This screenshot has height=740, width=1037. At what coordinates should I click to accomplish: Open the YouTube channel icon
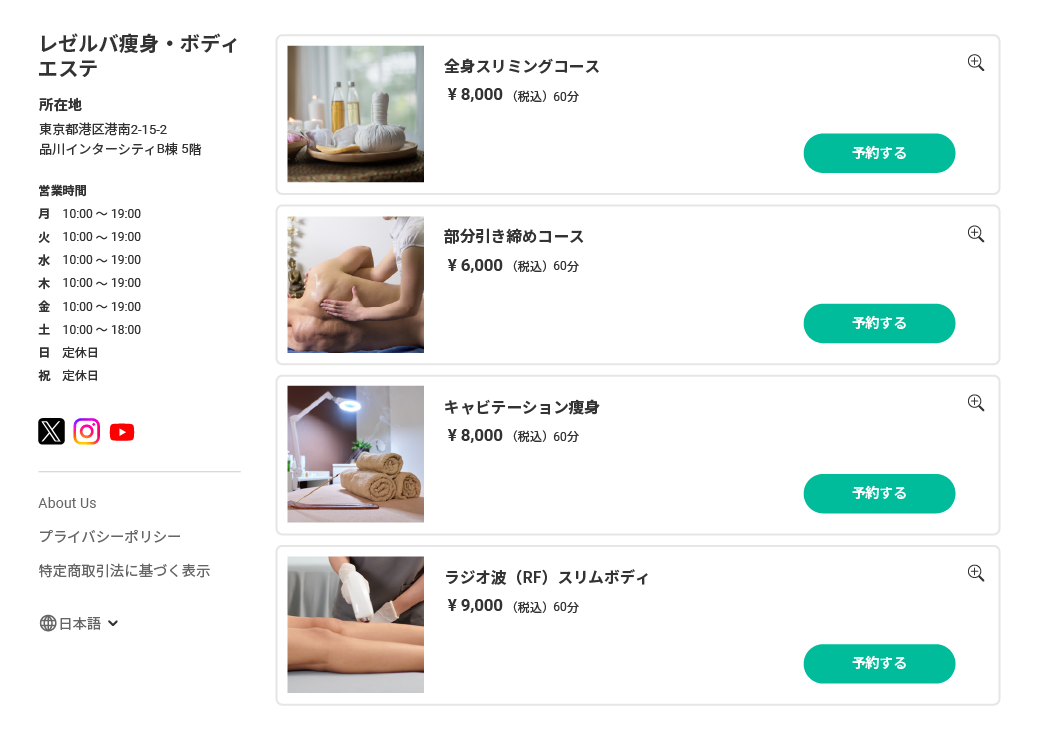[122, 432]
